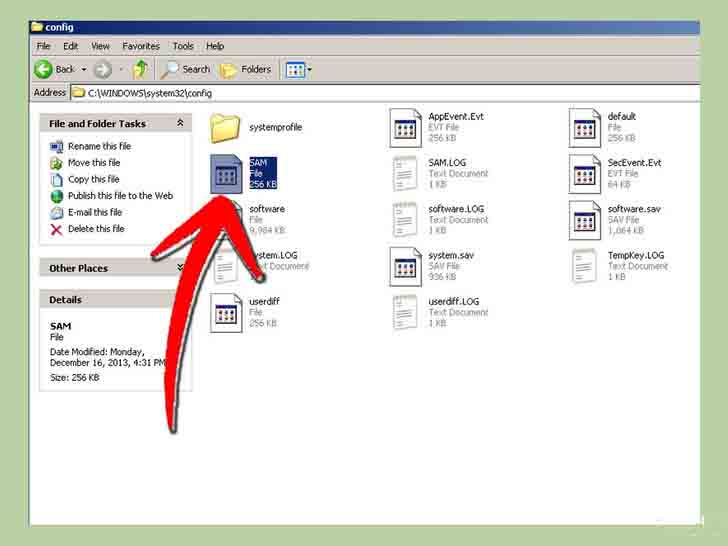
Task: Click Delete this file
Action: point(96,229)
